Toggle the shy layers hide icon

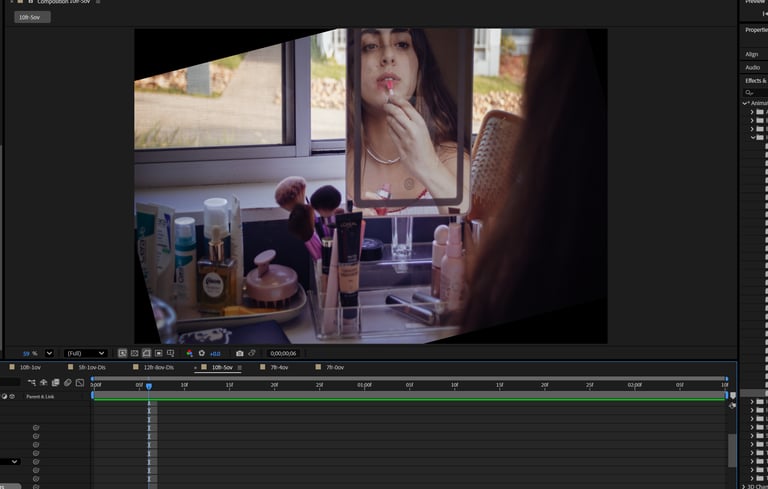coord(44,382)
